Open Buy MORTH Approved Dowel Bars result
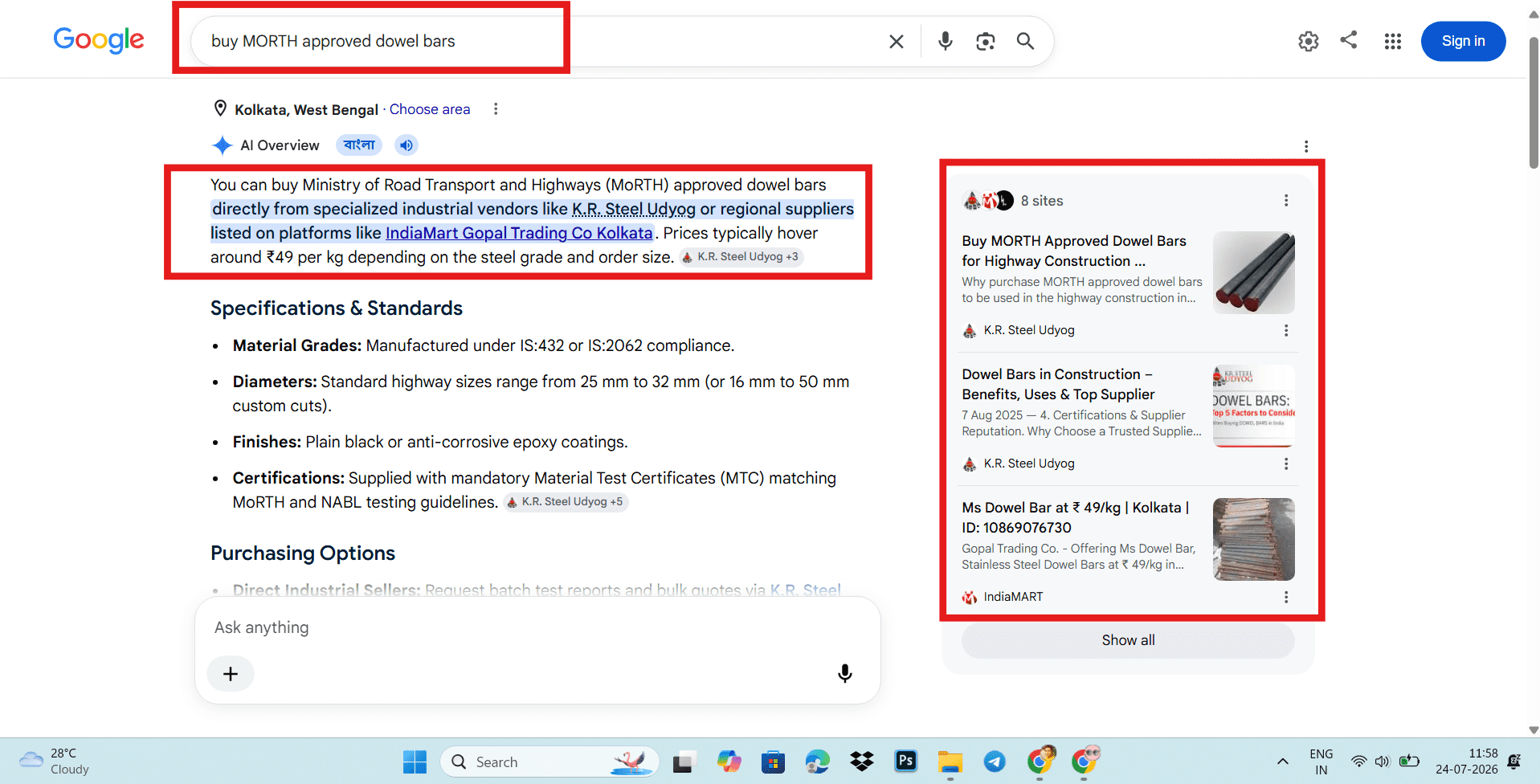Screen dimensions: 1540x784 pos(1074,251)
